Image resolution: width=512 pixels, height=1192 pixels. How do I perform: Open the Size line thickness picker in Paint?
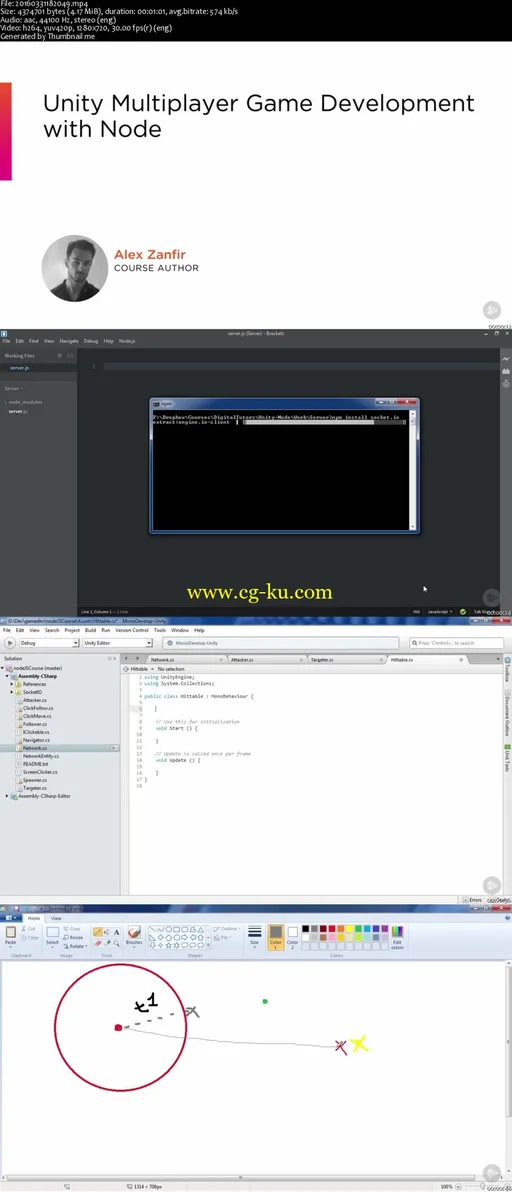254,936
